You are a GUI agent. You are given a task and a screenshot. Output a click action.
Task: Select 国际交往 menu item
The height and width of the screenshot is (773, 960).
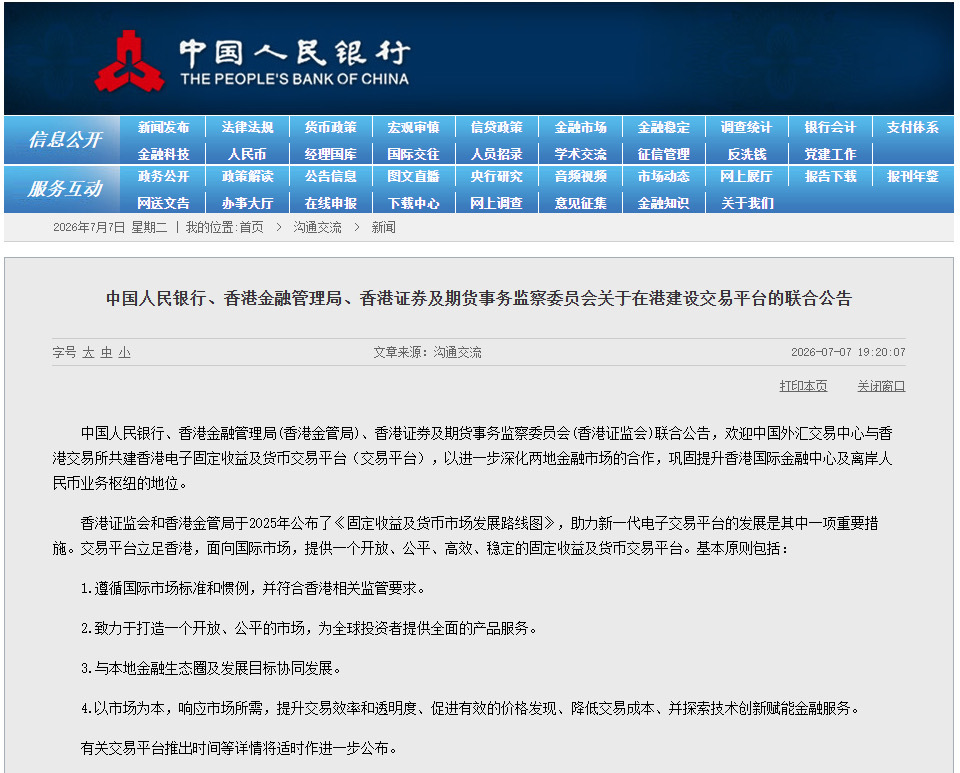(413, 154)
